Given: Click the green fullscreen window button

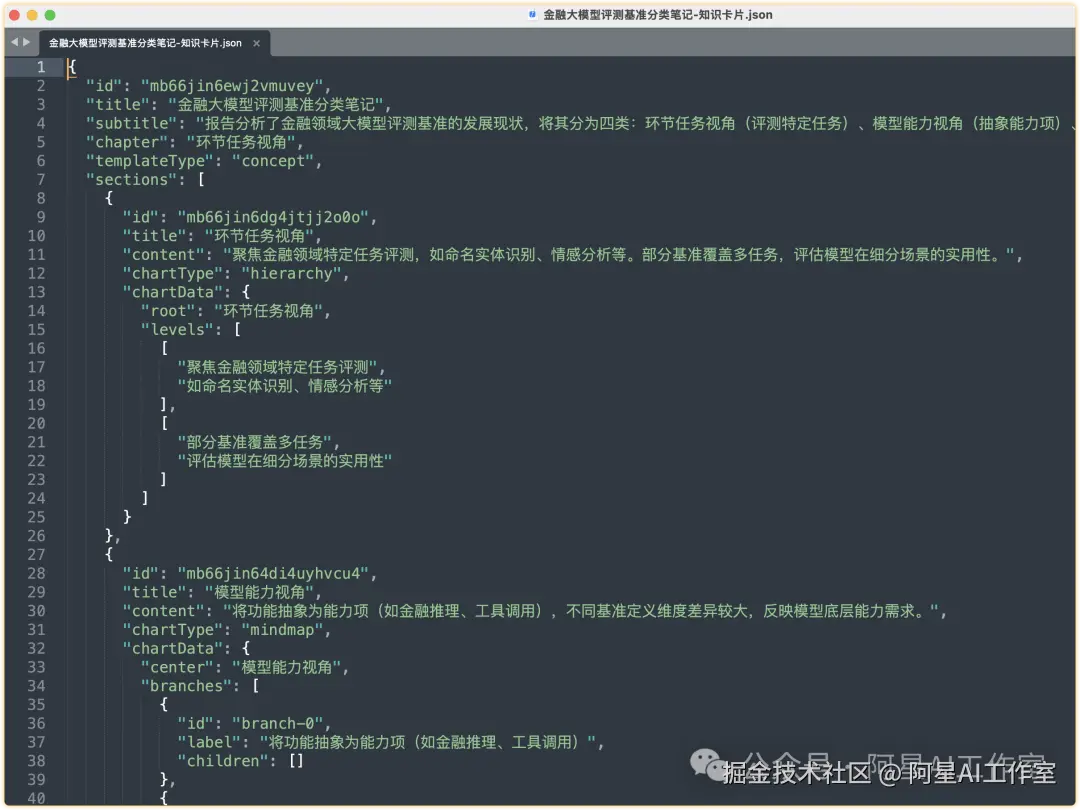Looking at the screenshot, I should click(50, 14).
